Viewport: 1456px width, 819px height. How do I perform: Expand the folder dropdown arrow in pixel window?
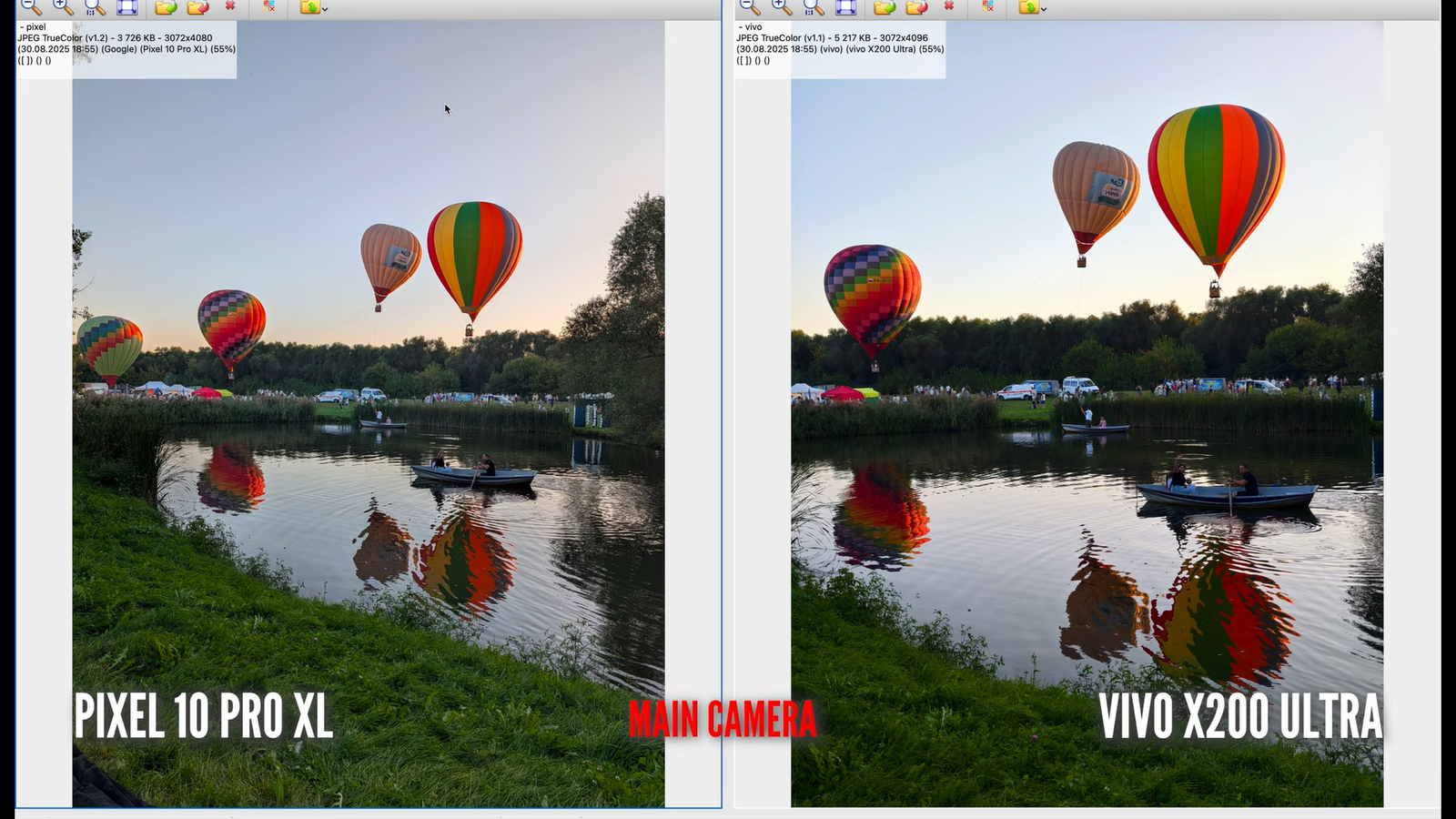tap(325, 9)
